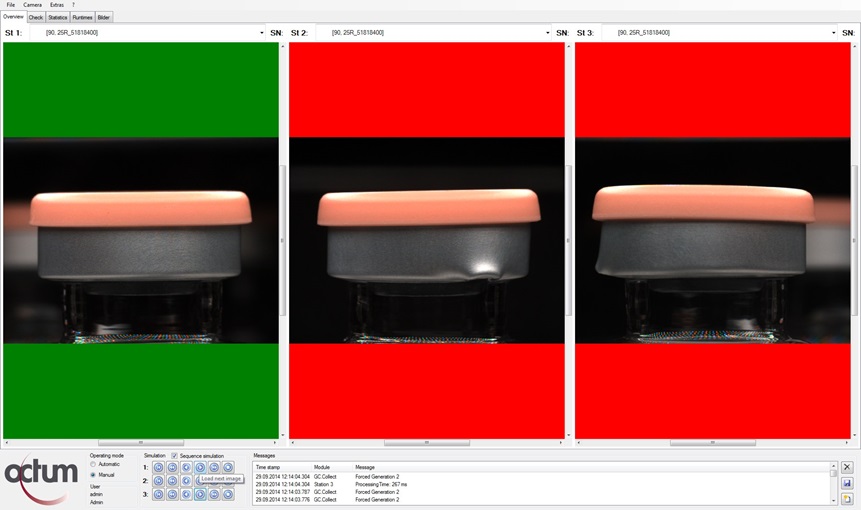
Task: Save messages using the floppy disk icon
Action: pos(847,483)
